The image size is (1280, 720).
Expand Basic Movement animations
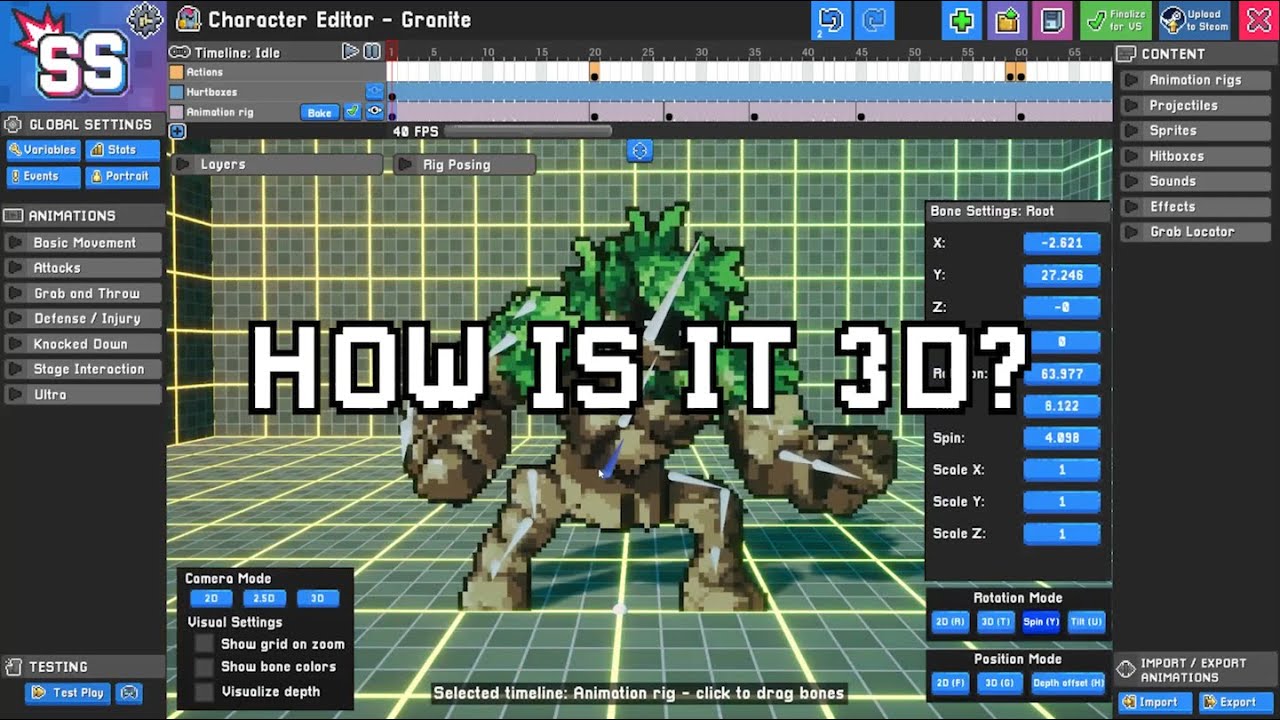coord(84,243)
